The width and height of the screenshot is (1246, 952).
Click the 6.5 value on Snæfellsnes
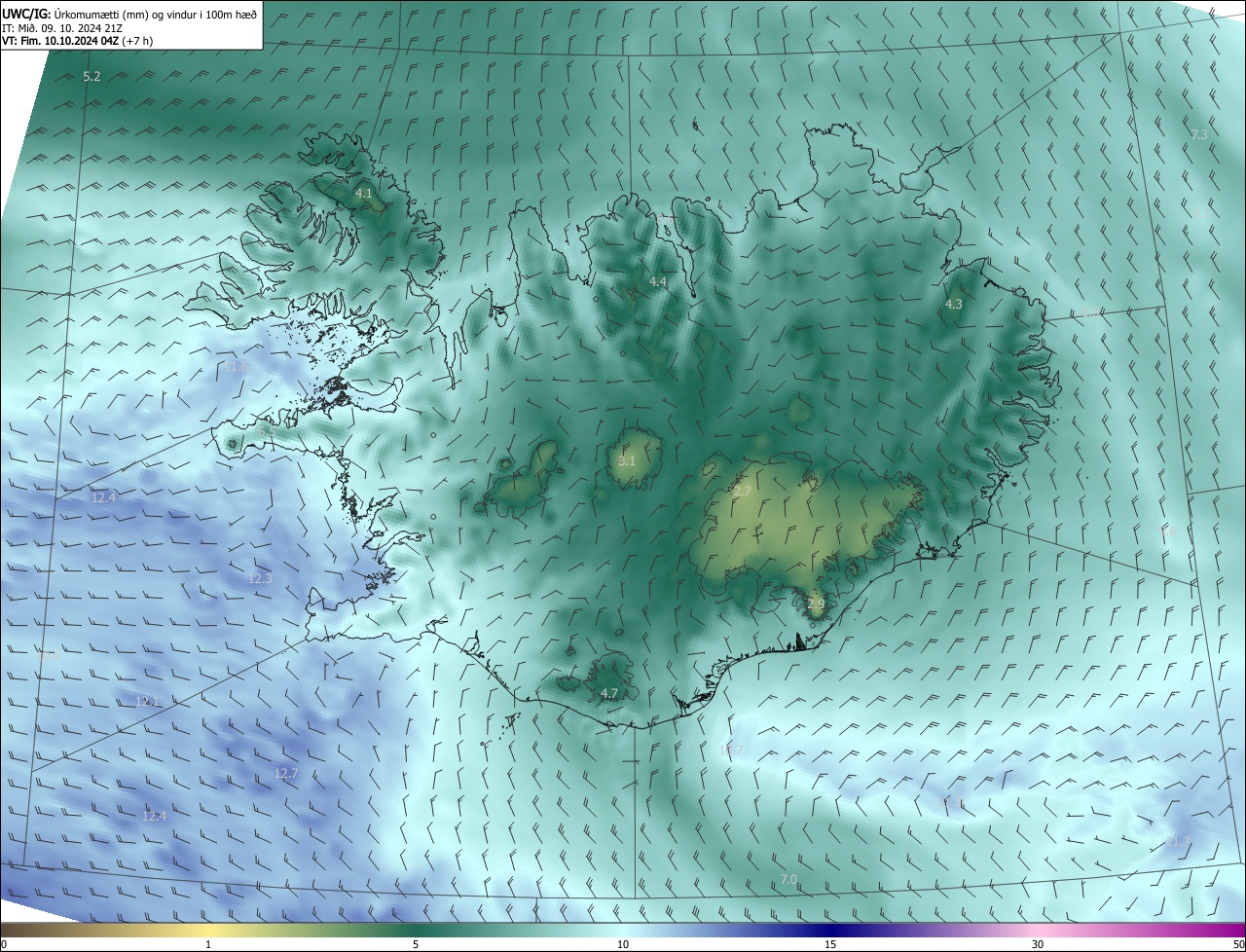(266, 431)
